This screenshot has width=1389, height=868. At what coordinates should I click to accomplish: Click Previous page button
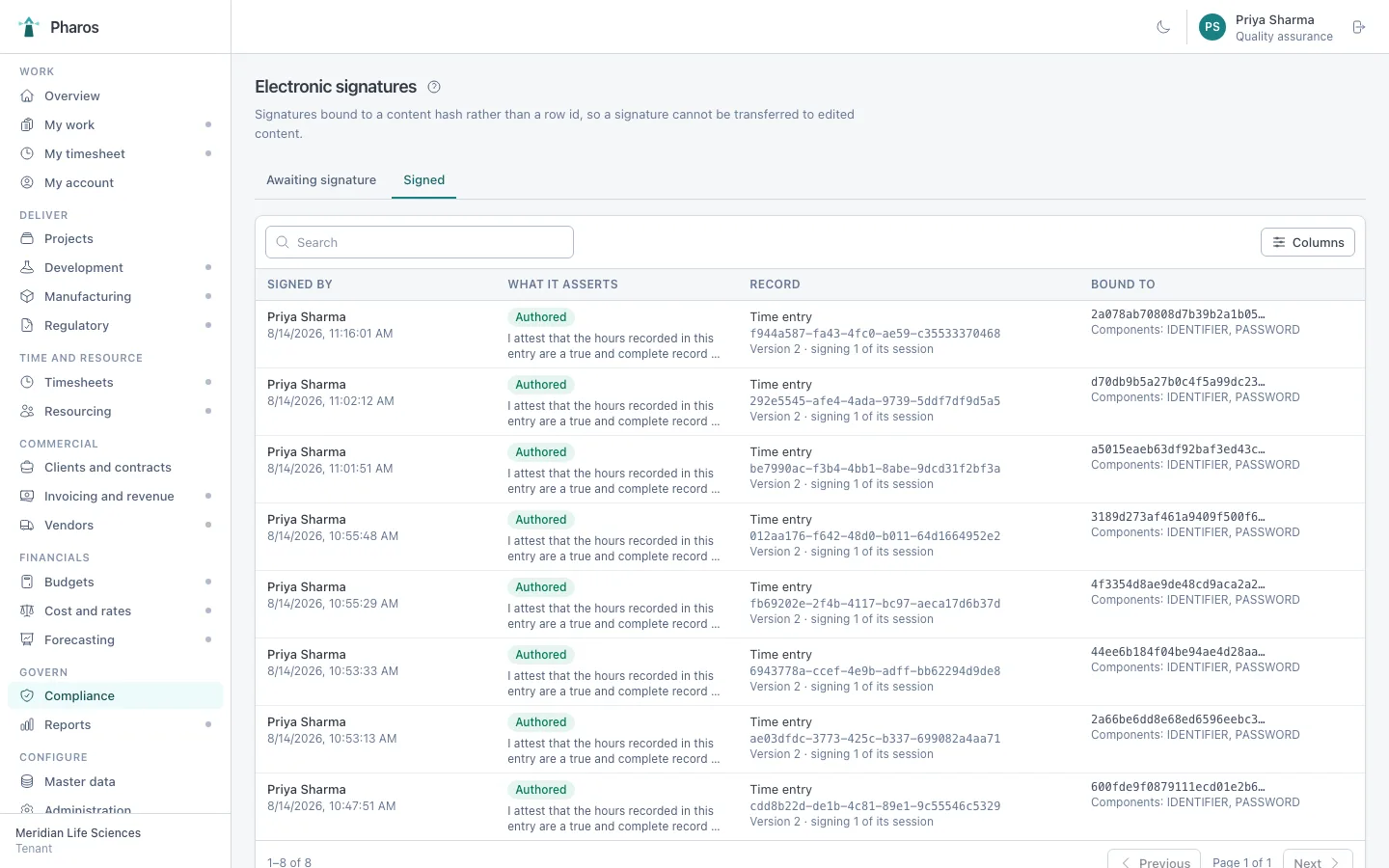tap(1155, 858)
